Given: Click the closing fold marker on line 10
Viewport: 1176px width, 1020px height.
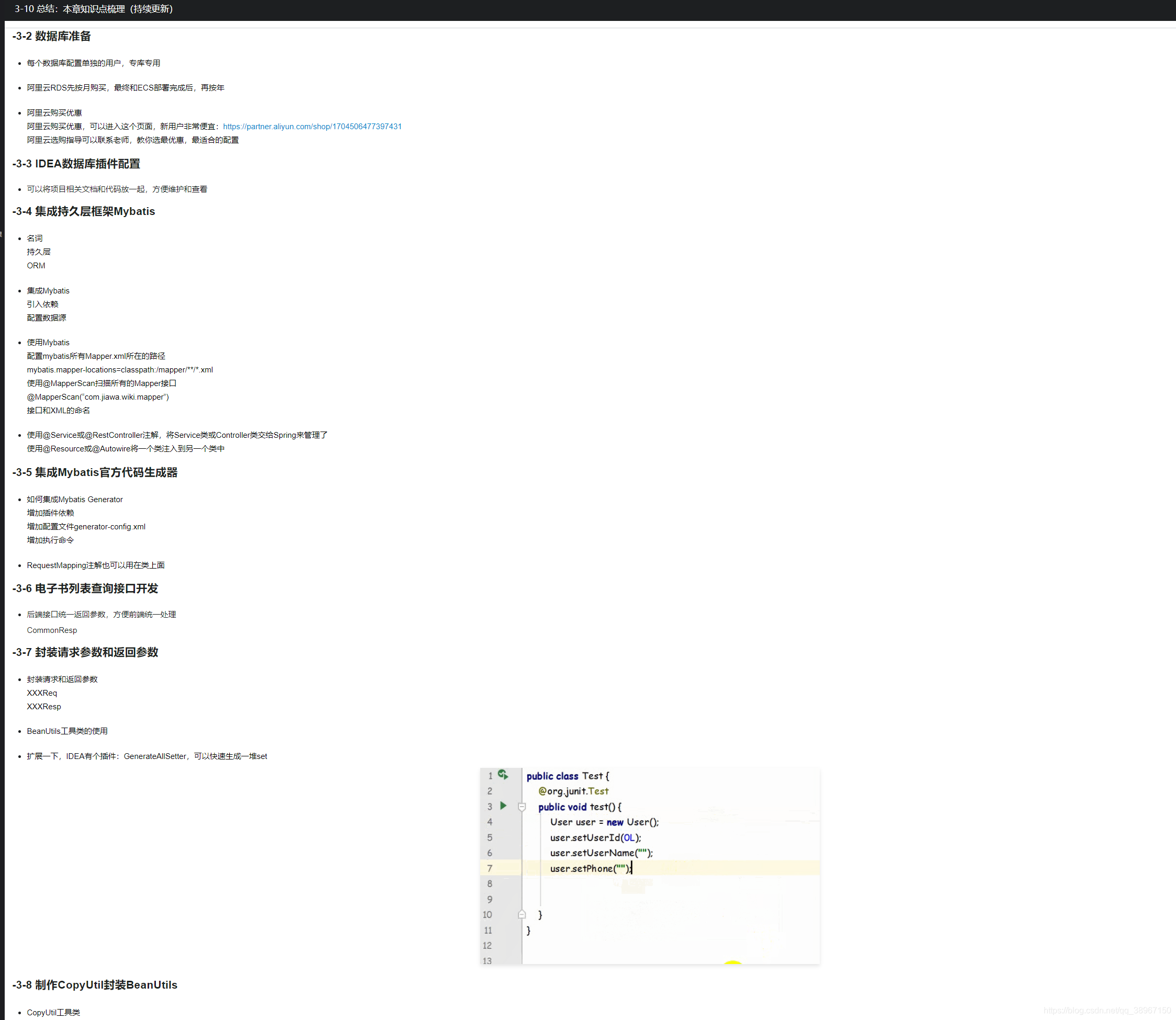Looking at the screenshot, I should point(522,915).
